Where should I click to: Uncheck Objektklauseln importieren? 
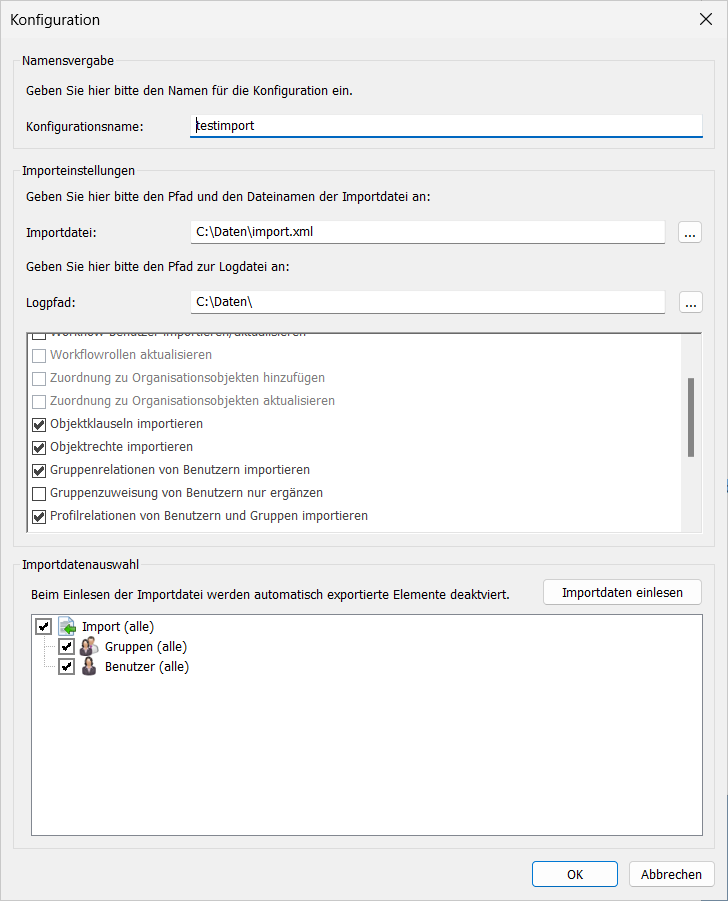(39, 424)
